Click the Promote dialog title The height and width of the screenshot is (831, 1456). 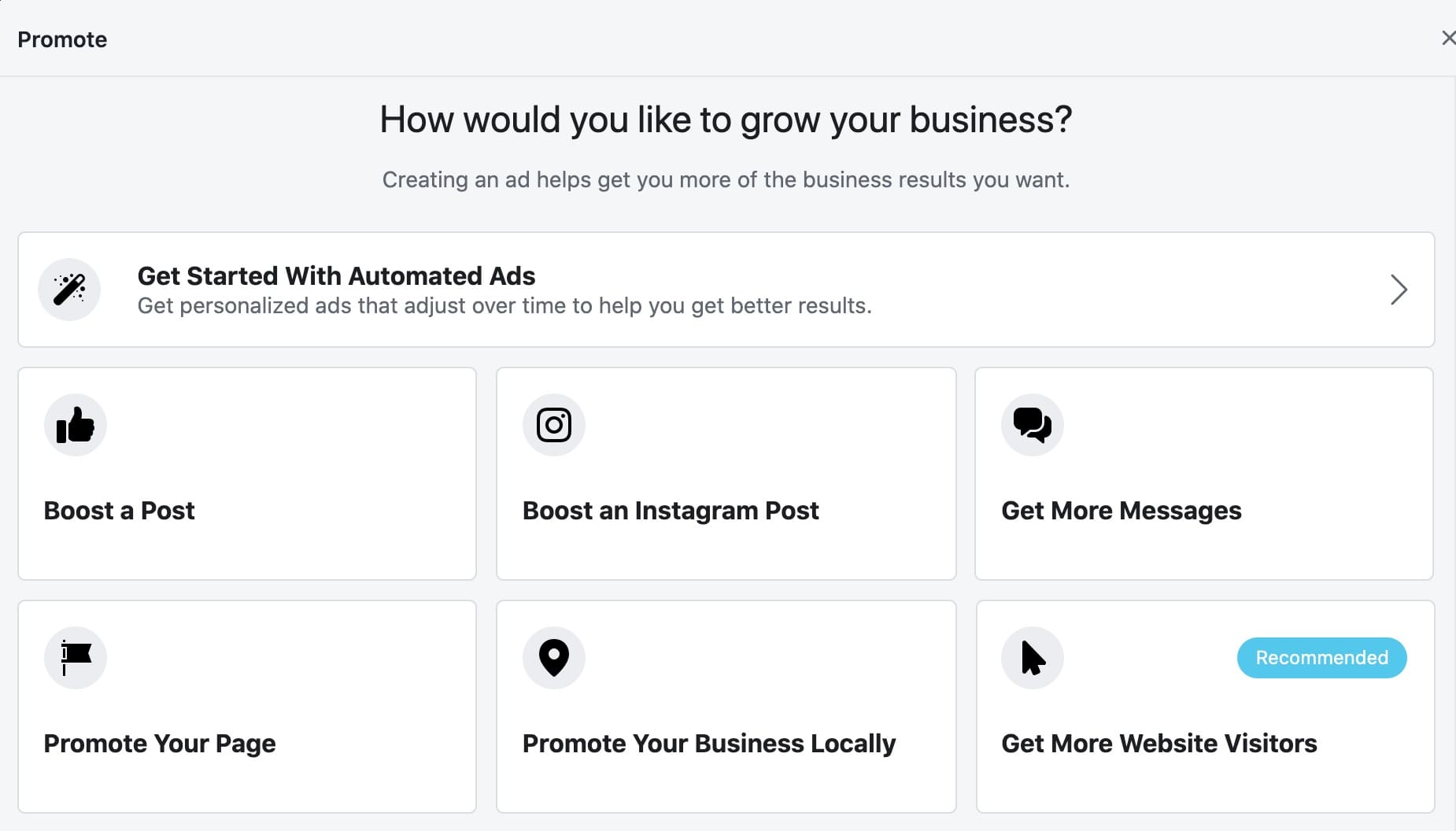point(62,39)
